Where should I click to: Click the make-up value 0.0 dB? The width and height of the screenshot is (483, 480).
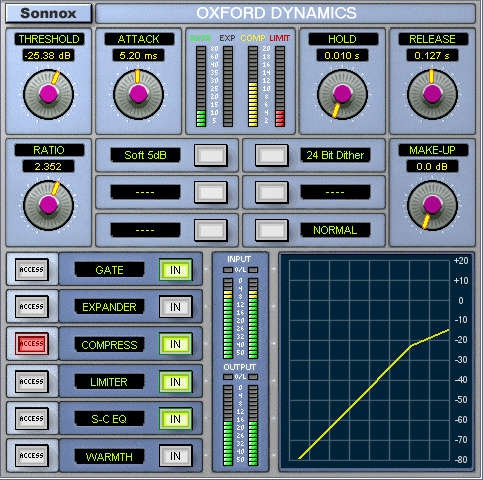432,166
